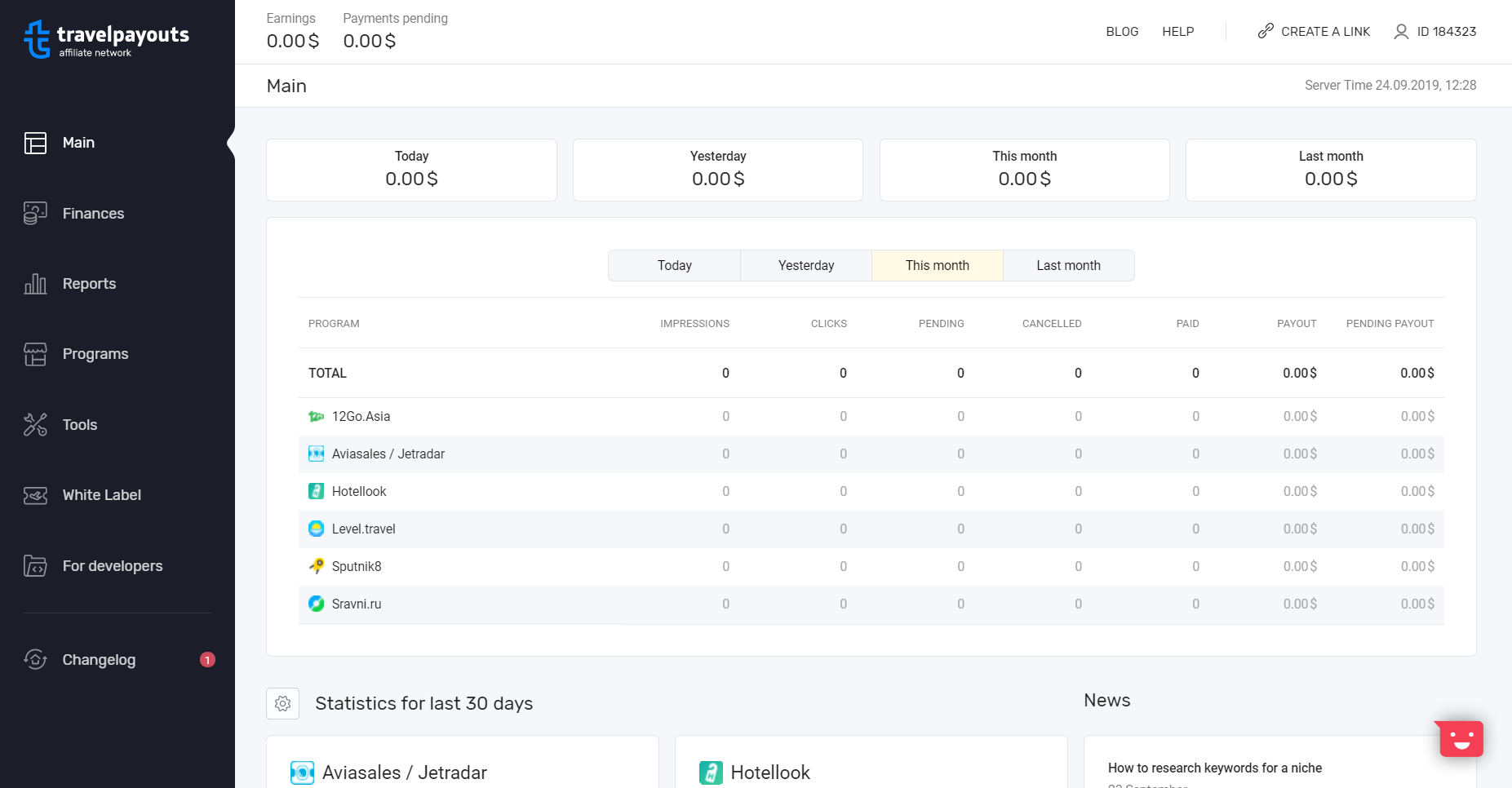Click the Last month earnings summary card
This screenshot has height=788, width=1512.
coord(1331,170)
